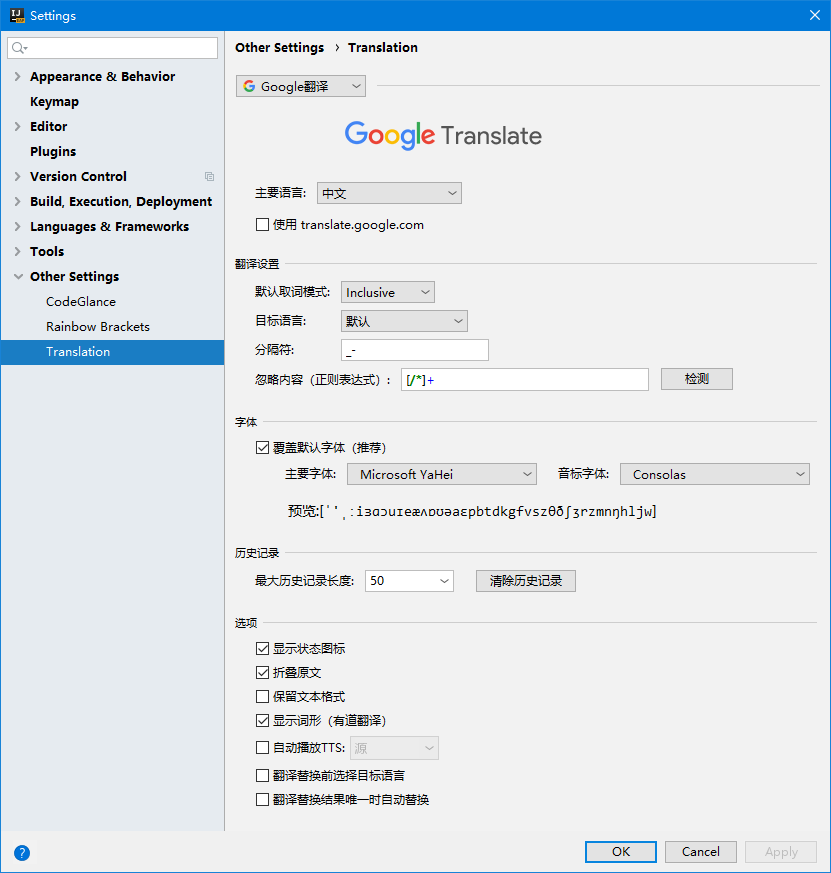Click the 忽略内容 regex input field
The image size is (831, 873).
(x=525, y=379)
